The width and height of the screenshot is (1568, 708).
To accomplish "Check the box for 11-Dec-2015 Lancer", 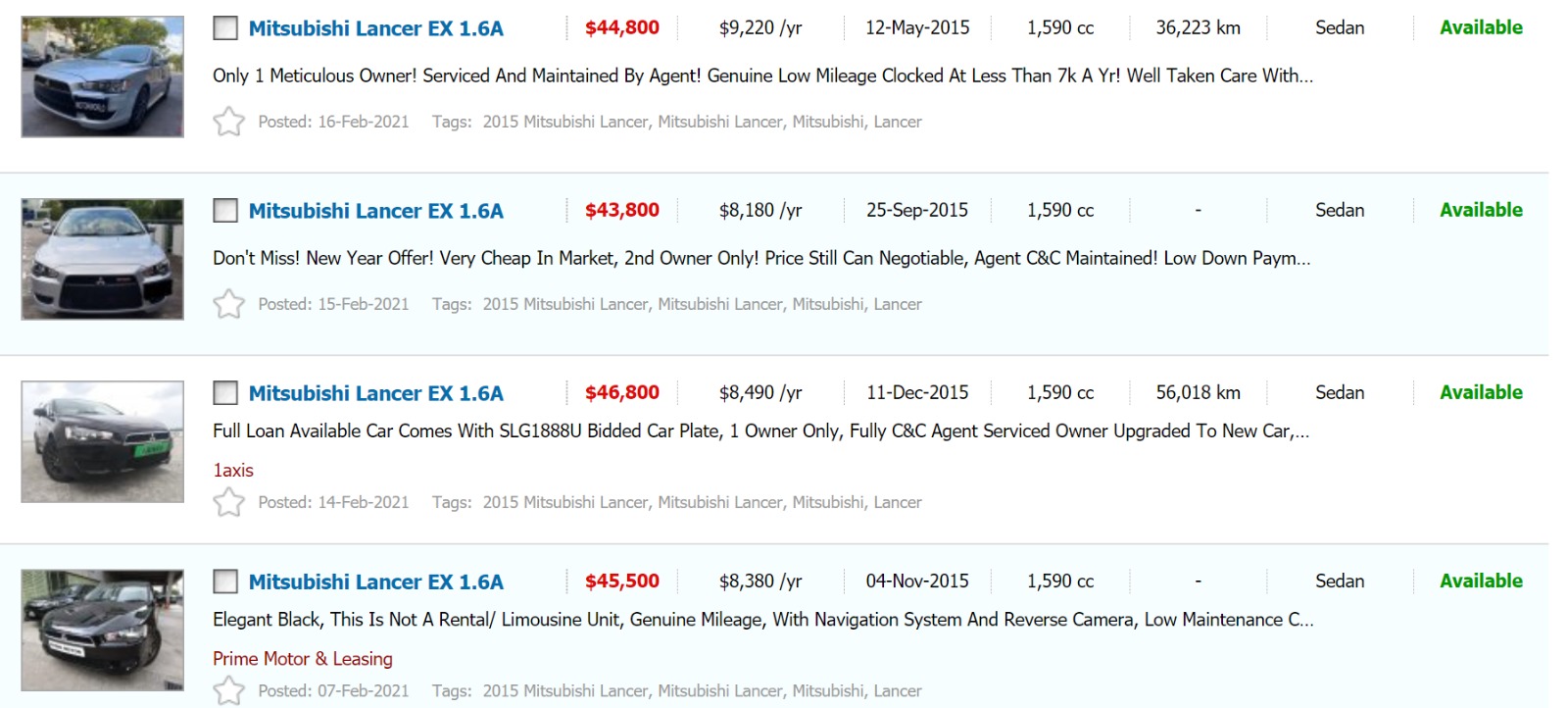I will (x=225, y=393).
